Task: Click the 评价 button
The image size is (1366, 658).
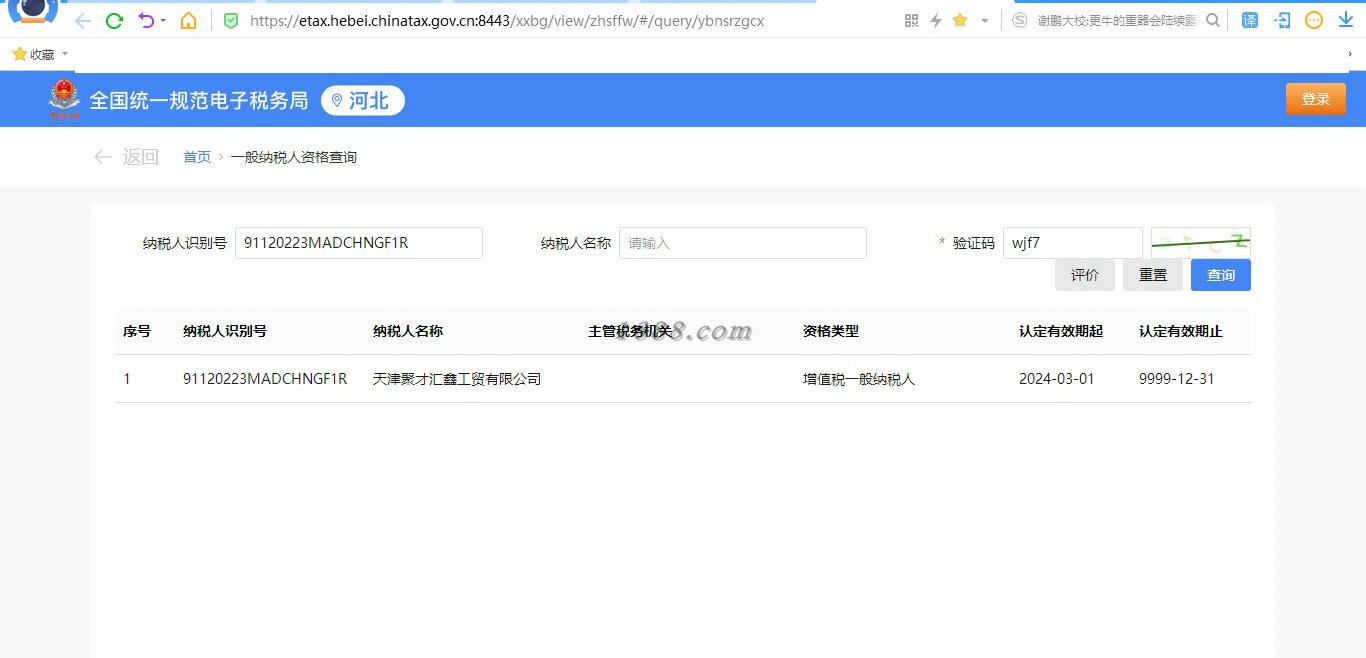Action: coord(1085,275)
